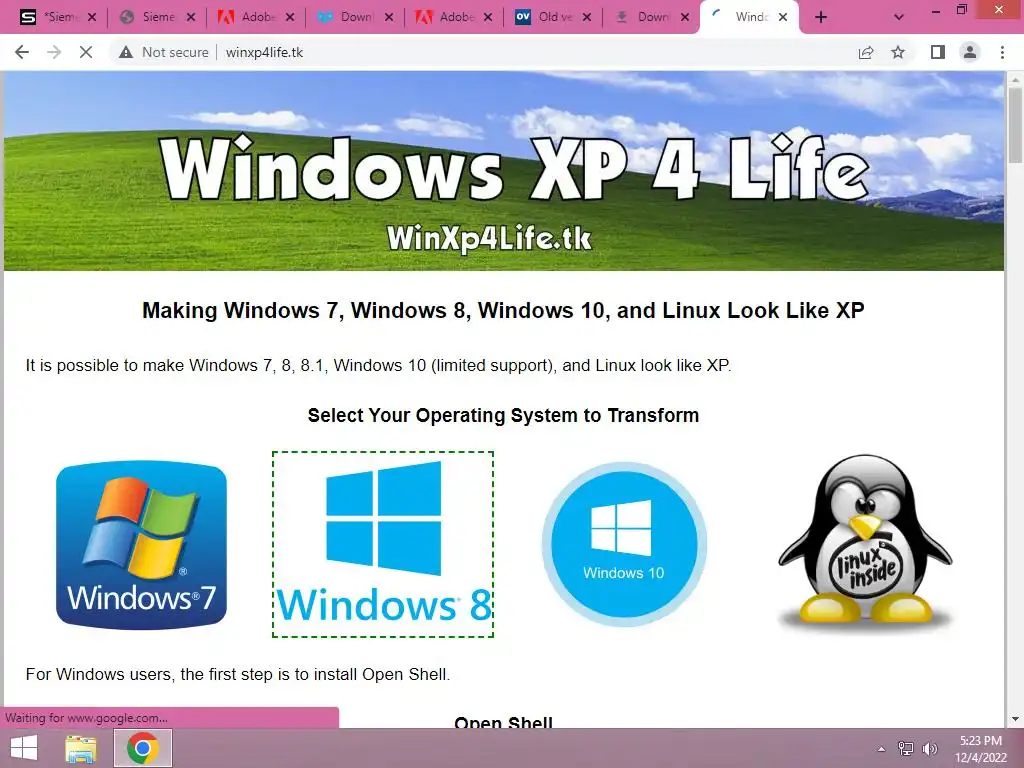Click the page vertical scrollbar thumb
1024x768 pixels.
click(x=1014, y=124)
